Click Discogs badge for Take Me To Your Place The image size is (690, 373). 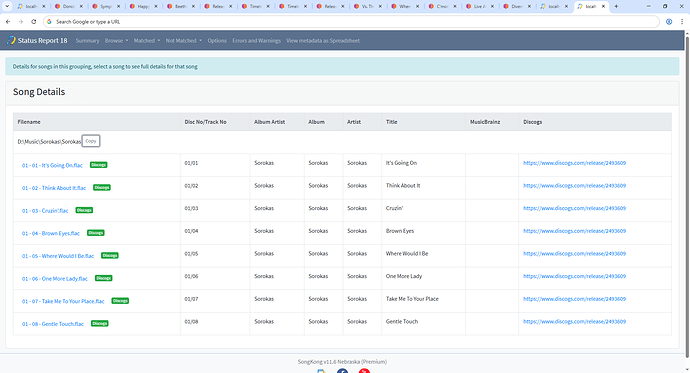click(x=120, y=301)
